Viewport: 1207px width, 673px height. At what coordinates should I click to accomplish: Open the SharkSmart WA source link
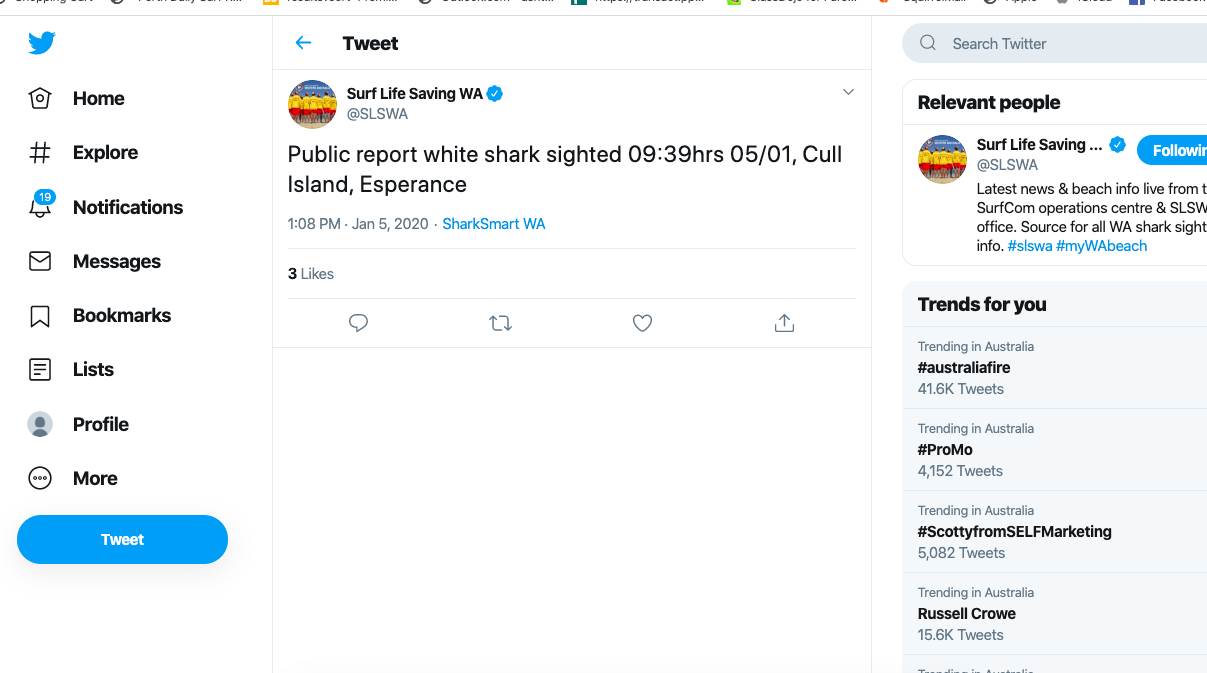pos(494,224)
